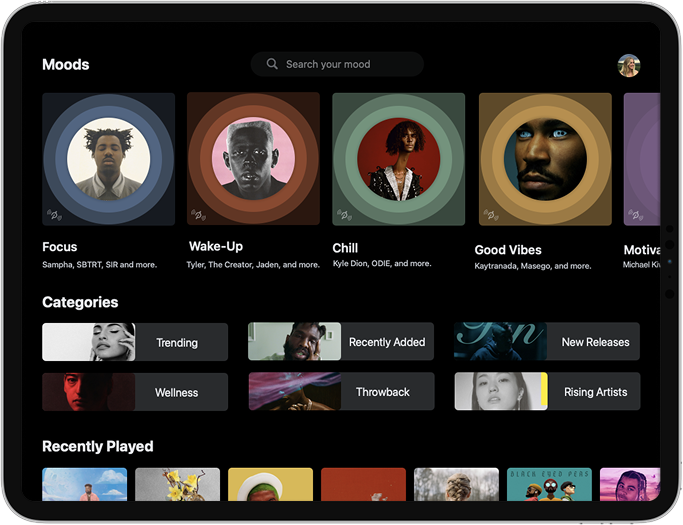Open the Throwback category
The height and width of the screenshot is (525, 683).
coord(341,392)
